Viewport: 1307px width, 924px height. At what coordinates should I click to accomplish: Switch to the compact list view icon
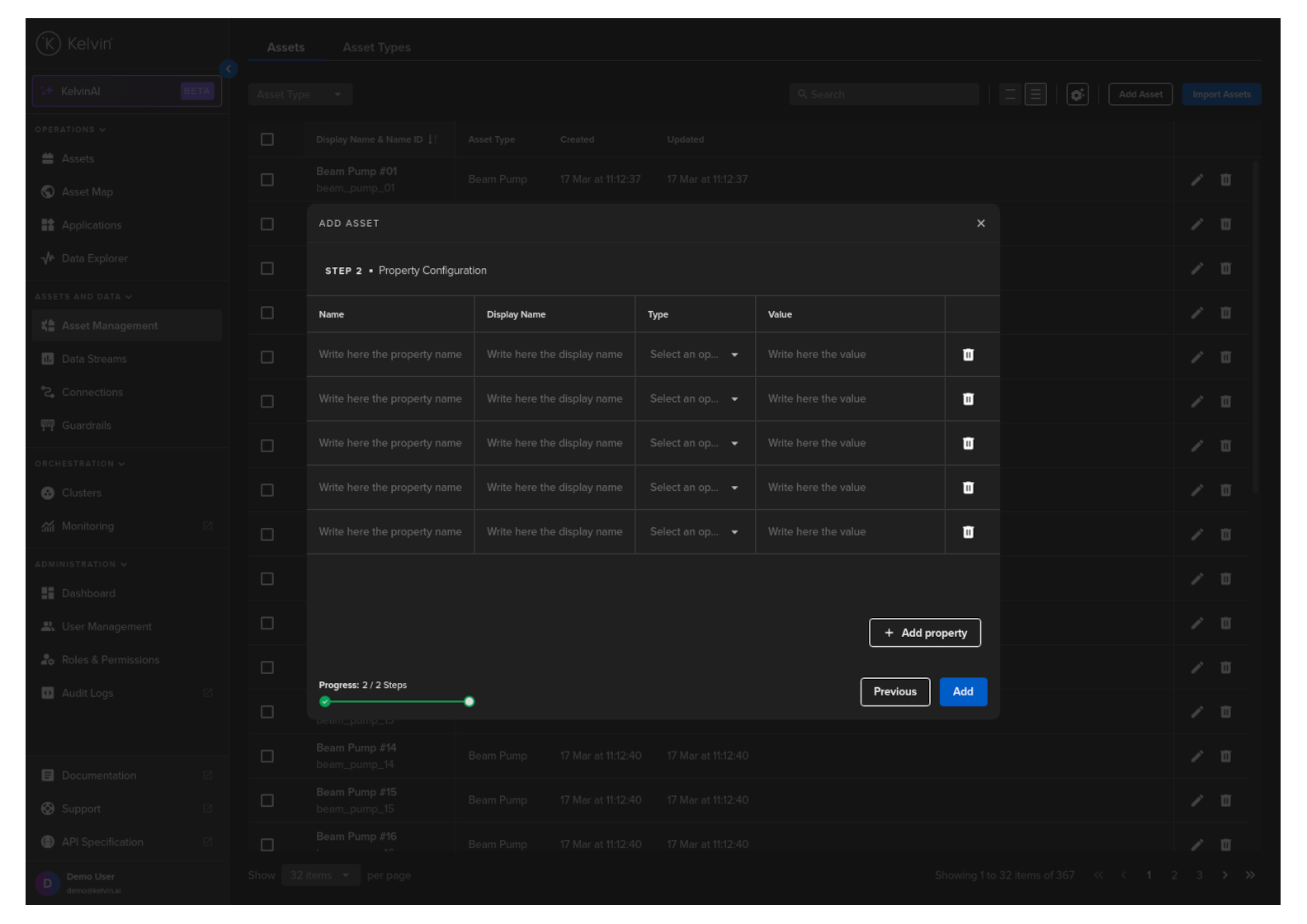1010,95
